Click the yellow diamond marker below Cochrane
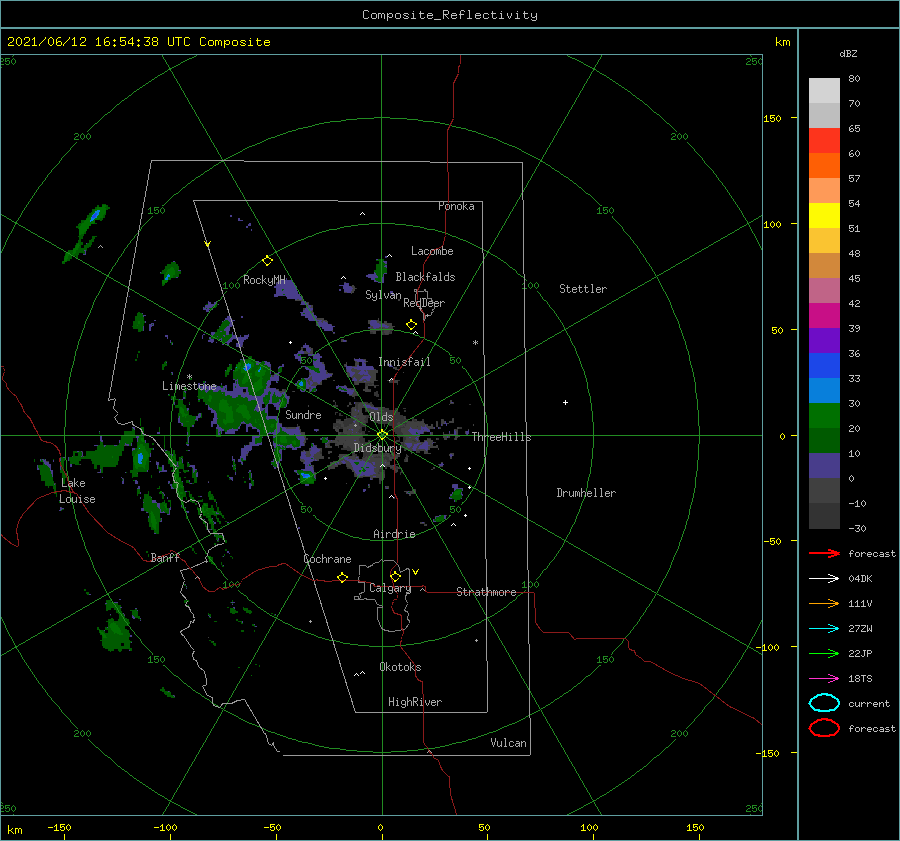900x841 pixels. click(x=342, y=577)
